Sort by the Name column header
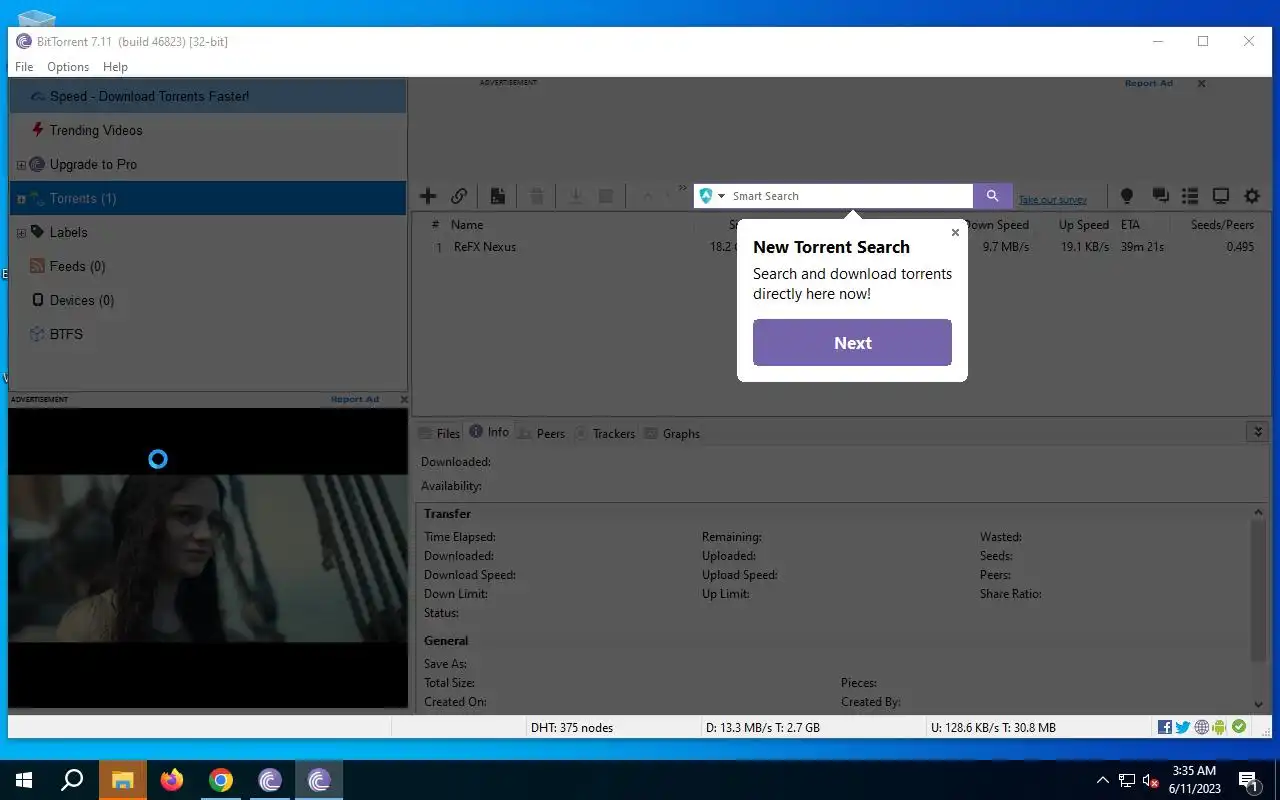Viewport: 1280px width, 800px height. (x=467, y=225)
